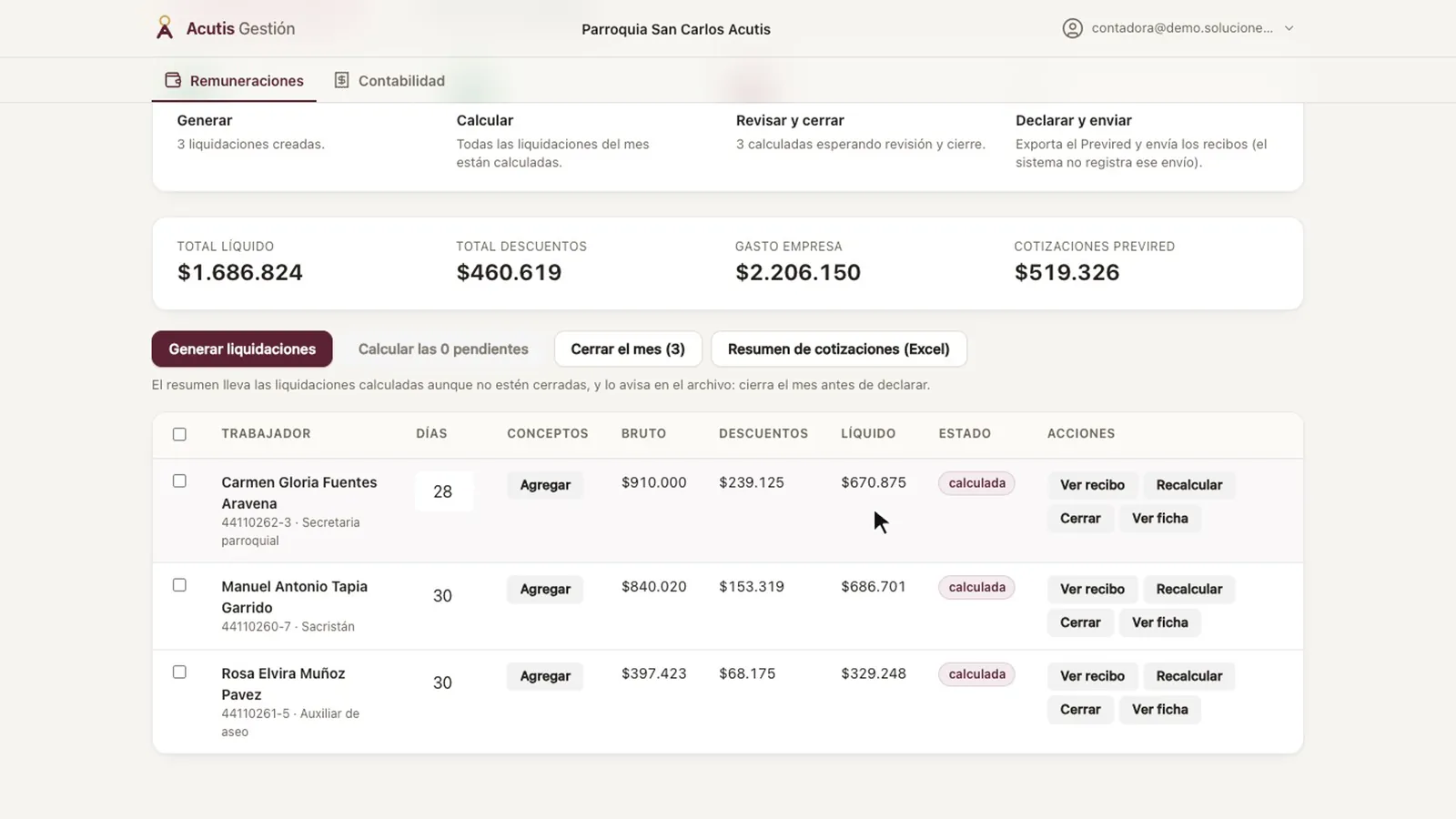Screen dimensions: 1456x819
Task: Download Resumen de cotizaciones (Excel)
Action: (838, 349)
